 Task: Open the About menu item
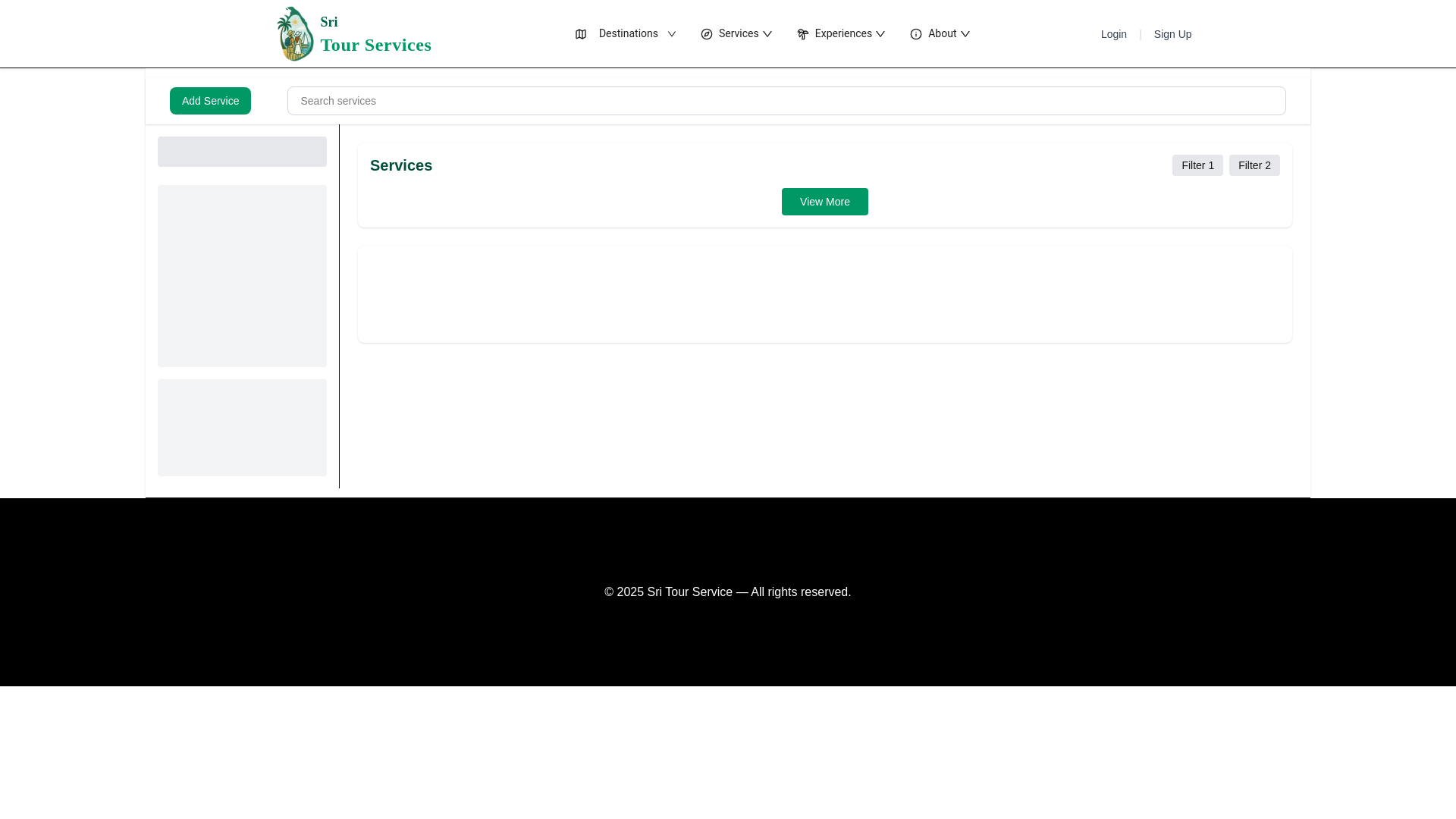click(942, 33)
